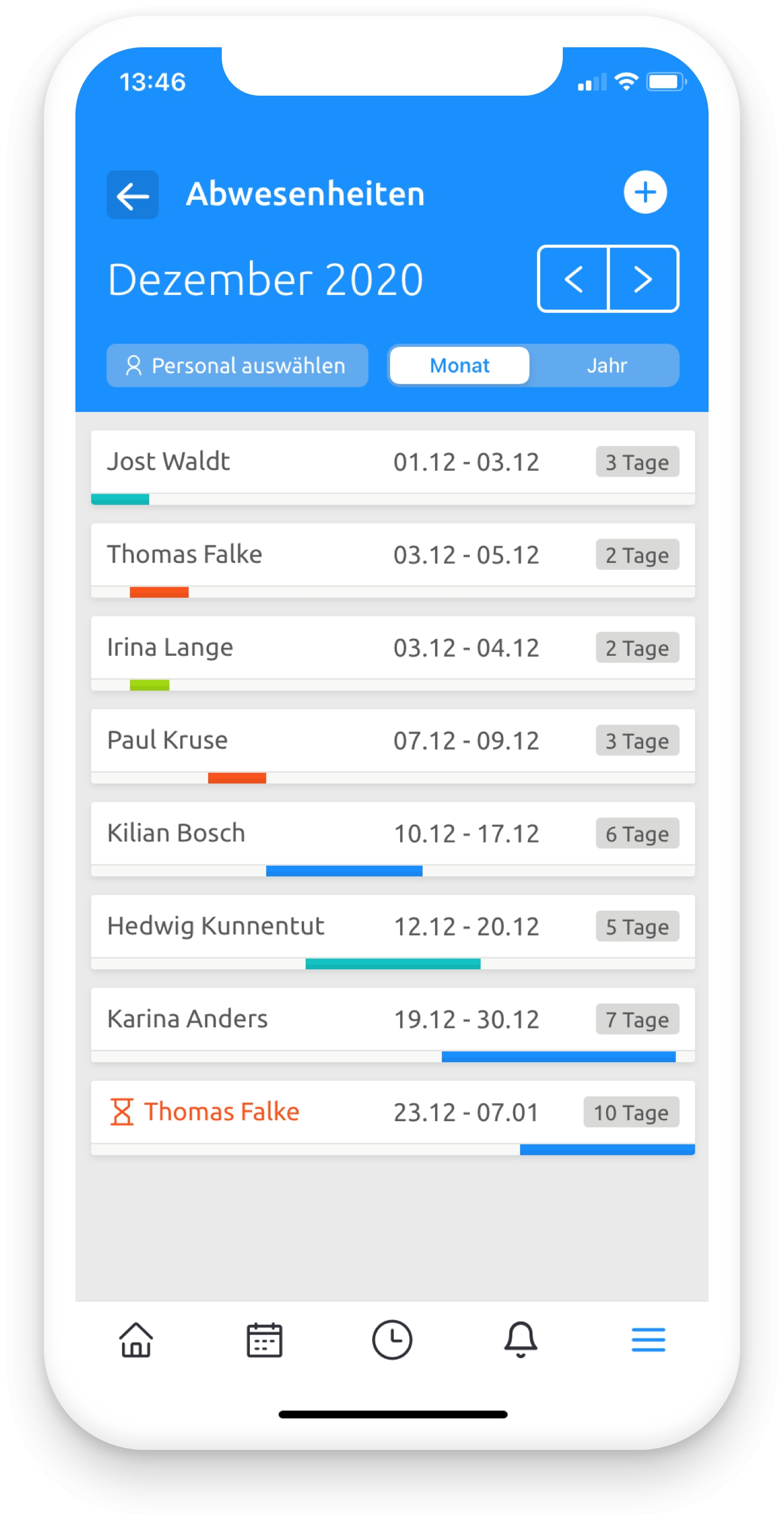Screen dimensions: 784x1522
Task: Tap the back arrow button
Action: pos(132,195)
